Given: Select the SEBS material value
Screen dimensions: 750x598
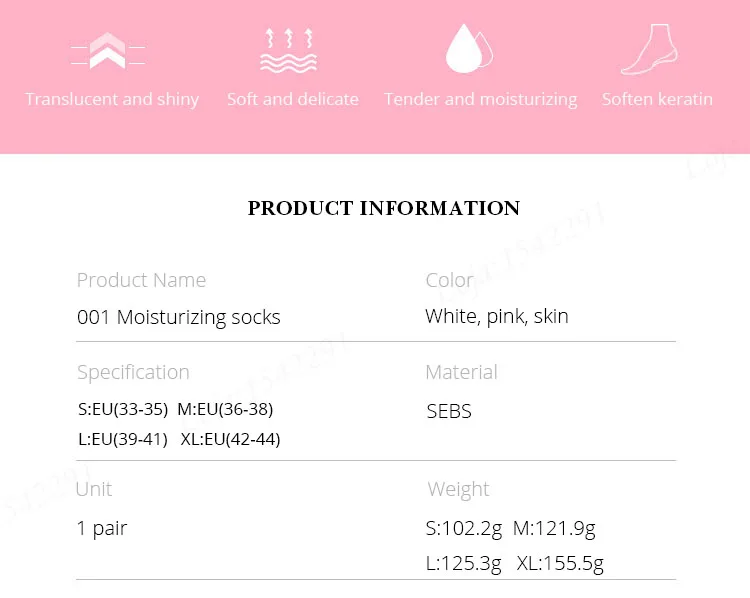Looking at the screenshot, I should coord(449,411).
